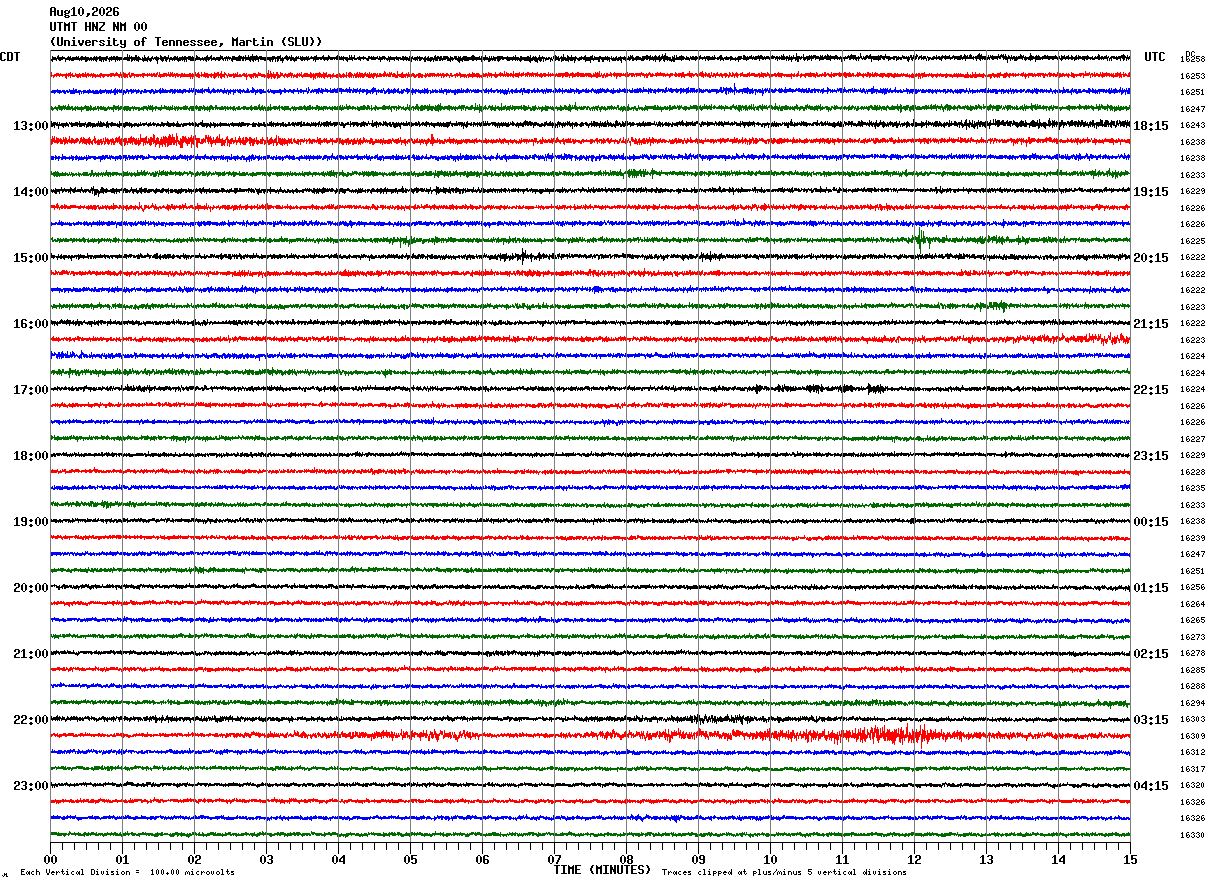Click the '18:15' UTC time label
This screenshot has width=1210, height=886.
[1151, 126]
